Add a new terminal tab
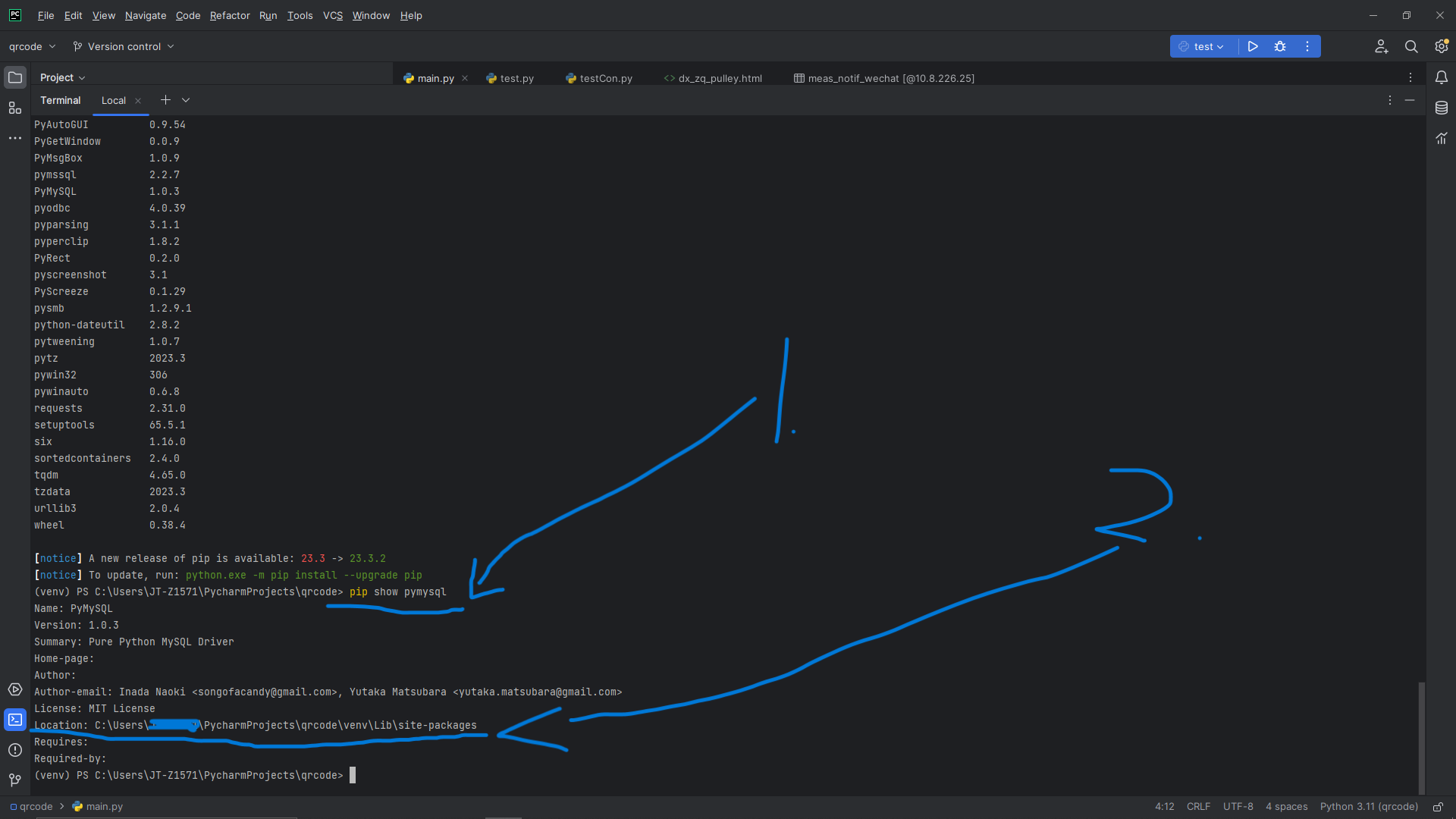The width and height of the screenshot is (1456, 819). 165,100
